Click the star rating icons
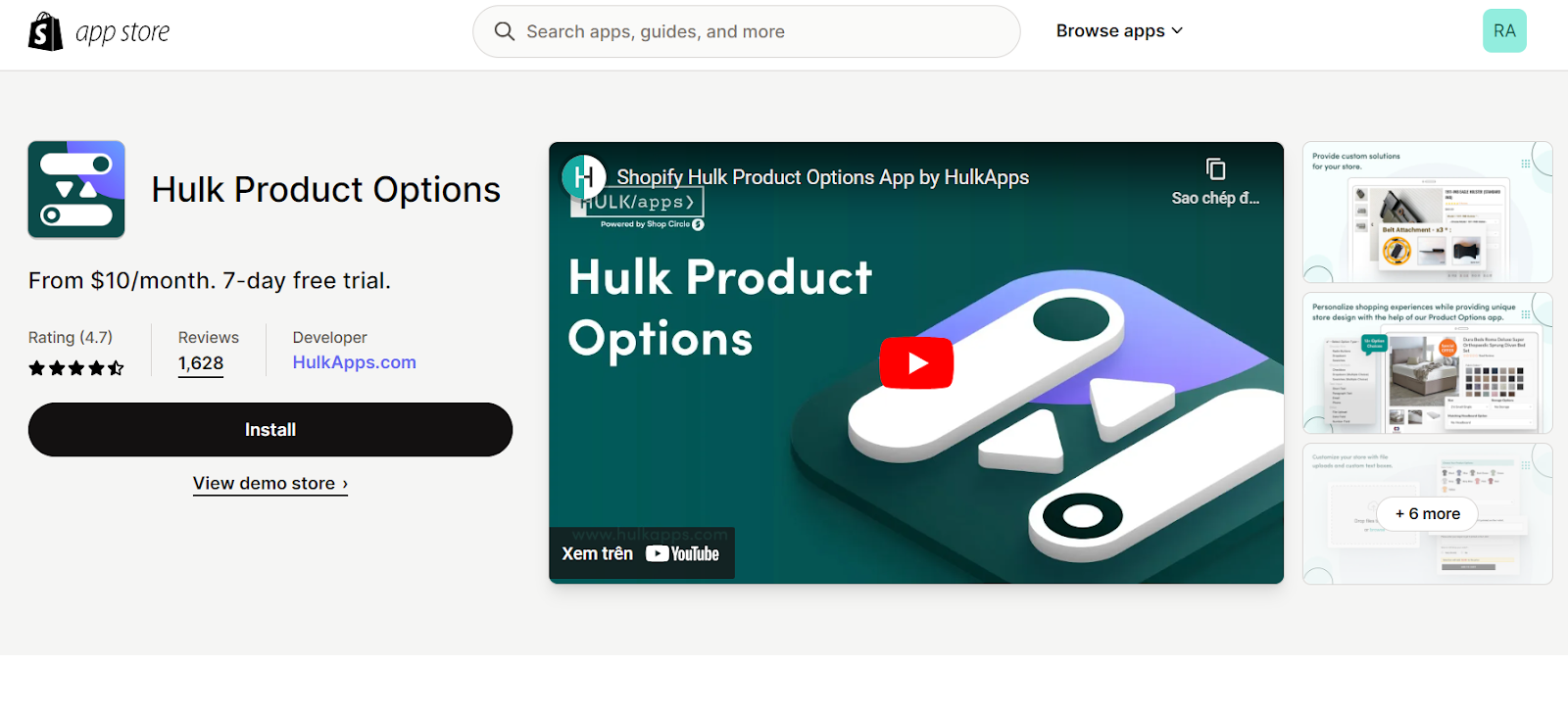The width and height of the screenshot is (1568, 713). pos(76,368)
